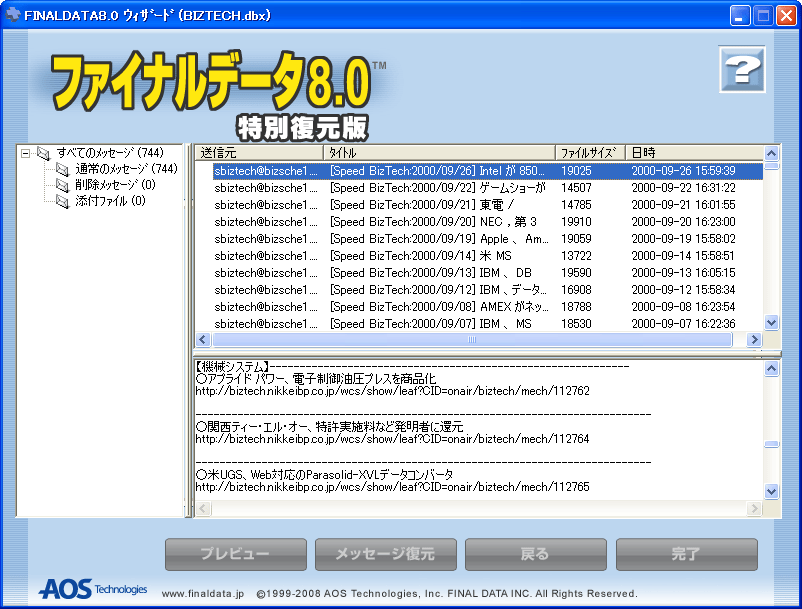The image size is (802, 609).
Task: Click the AOS Technologies logo
Action: [x=93, y=590]
